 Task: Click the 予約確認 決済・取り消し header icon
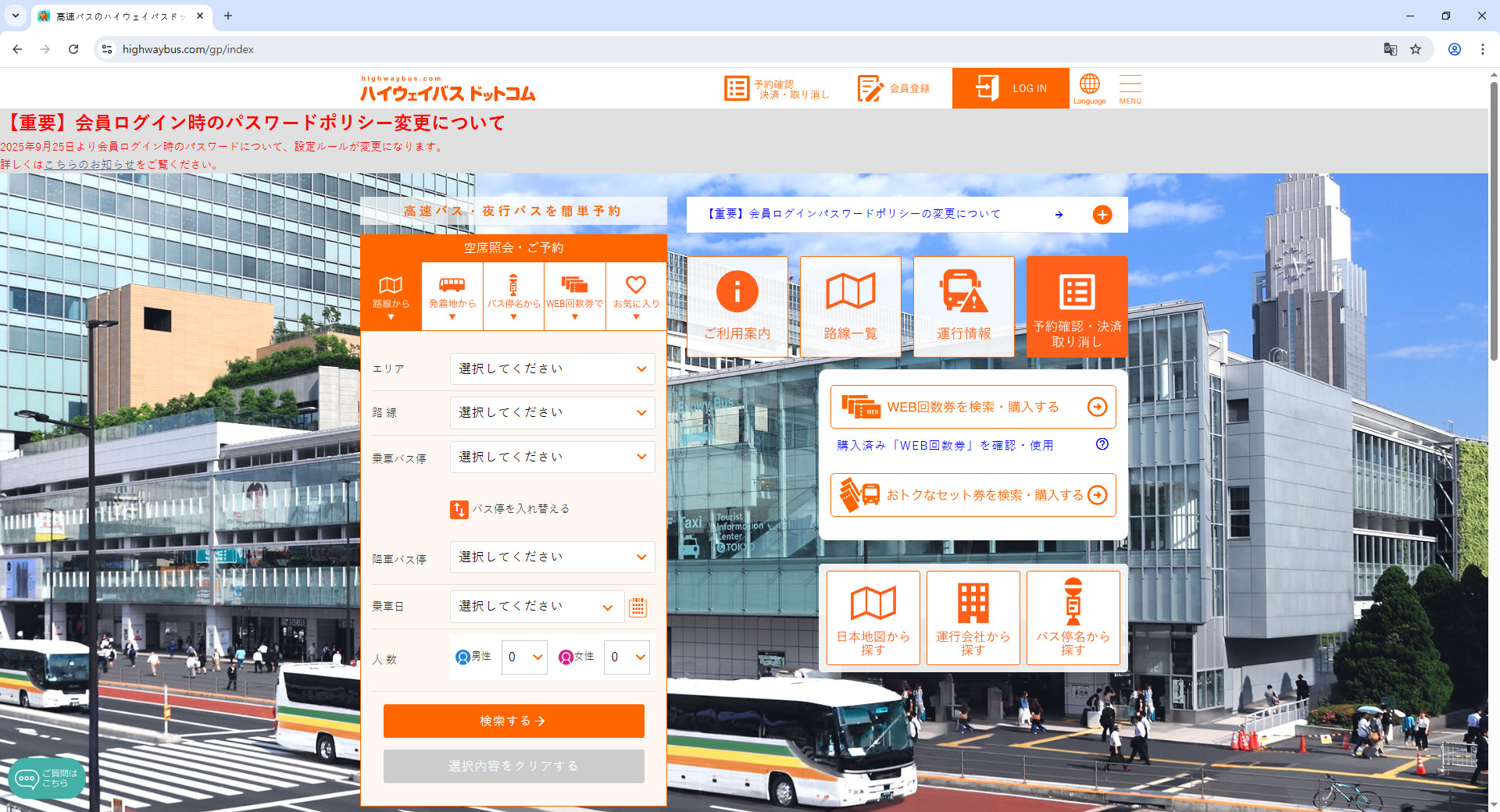click(777, 88)
